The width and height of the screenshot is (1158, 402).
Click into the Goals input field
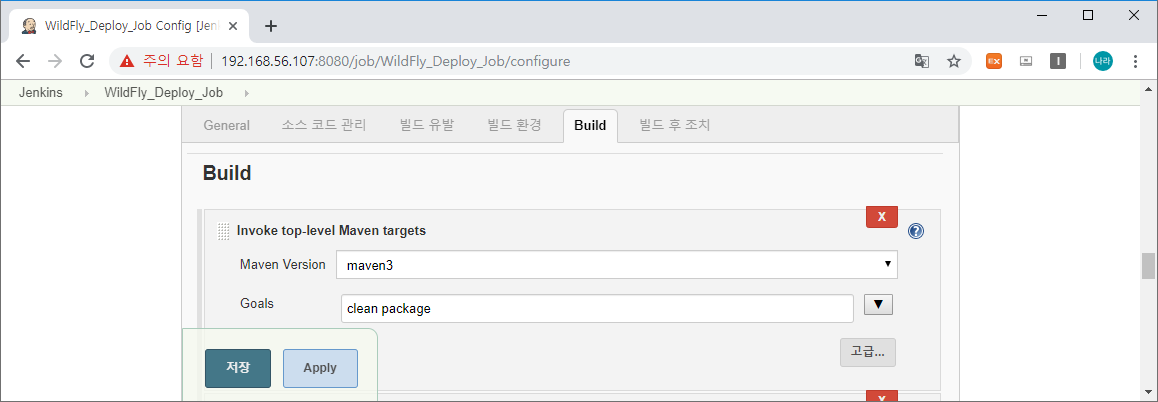tap(597, 309)
